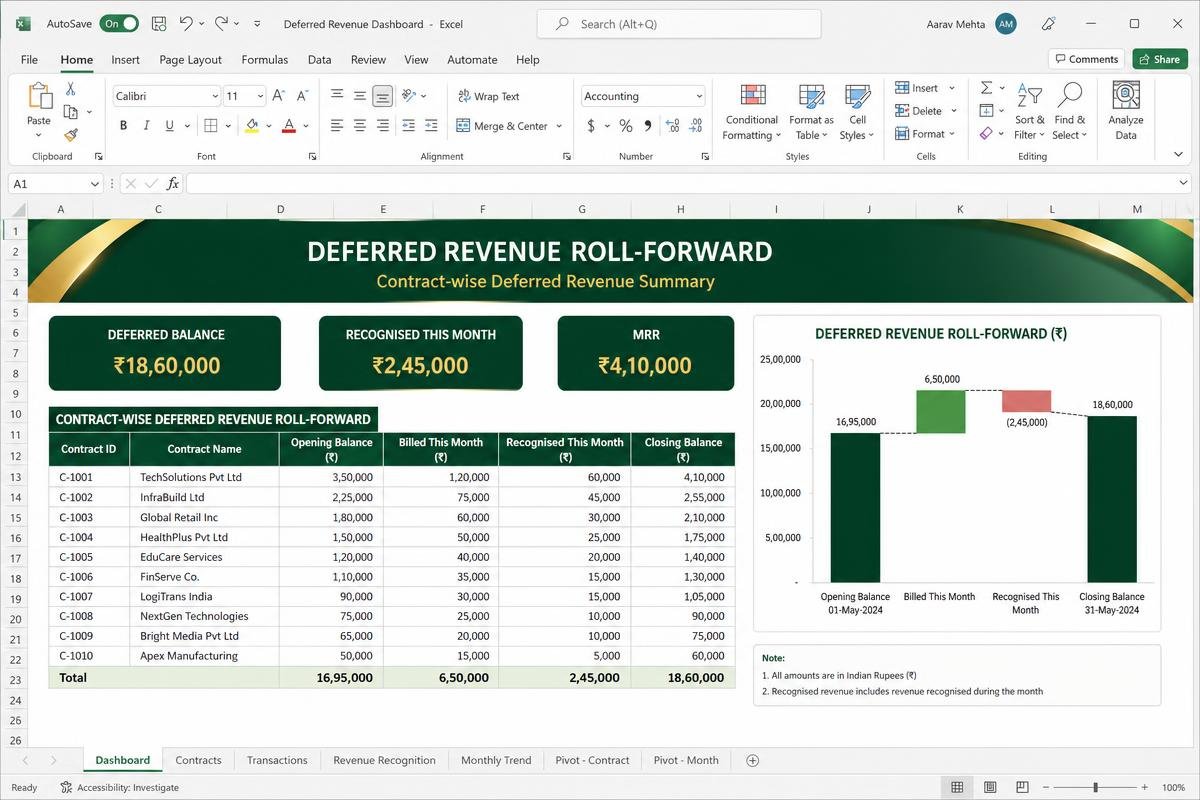The height and width of the screenshot is (800, 1200).
Task: Click the Comma Style icon
Action: (x=648, y=126)
